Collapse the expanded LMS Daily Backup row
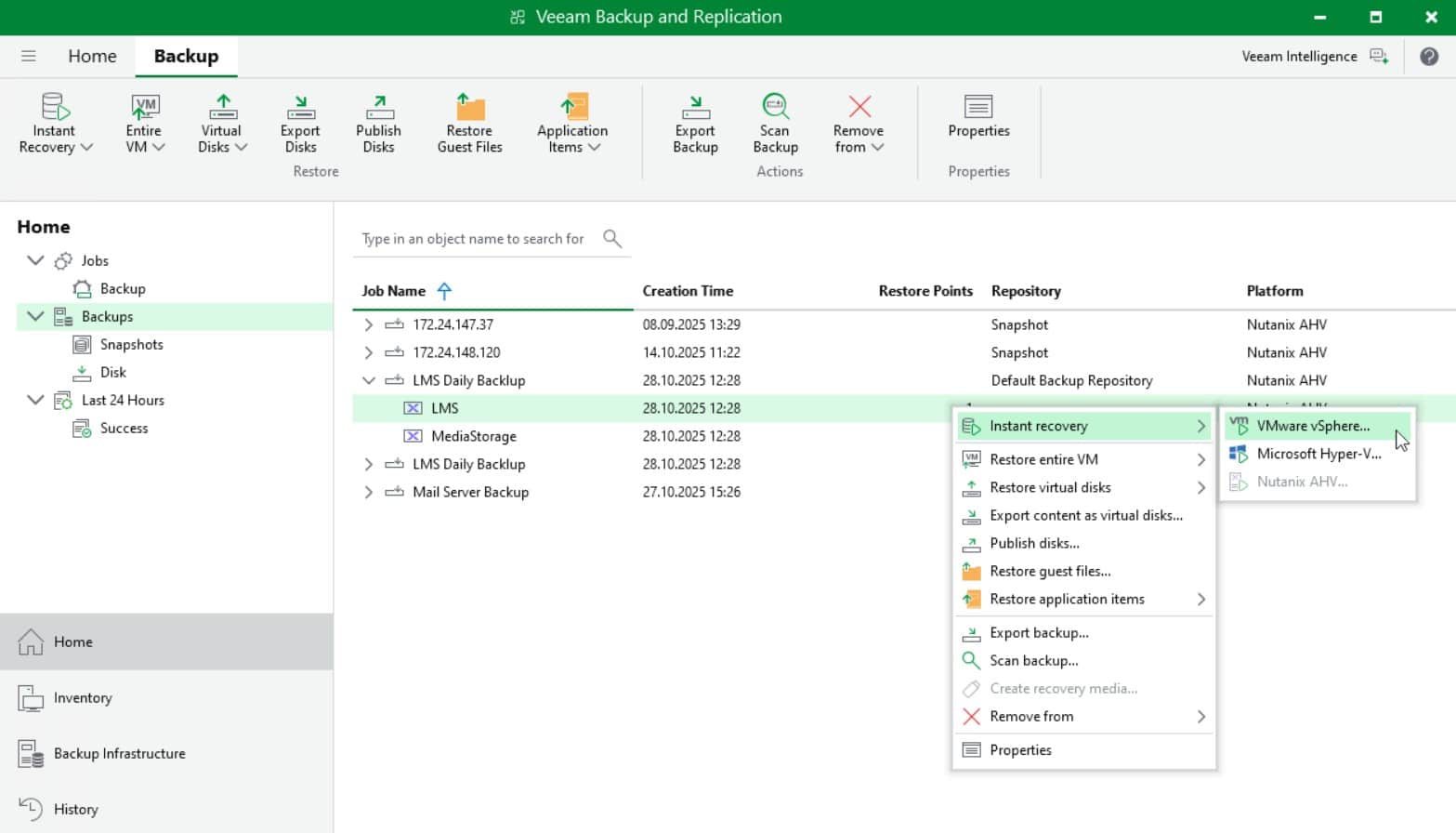This screenshot has width=1456, height=833. (369, 380)
